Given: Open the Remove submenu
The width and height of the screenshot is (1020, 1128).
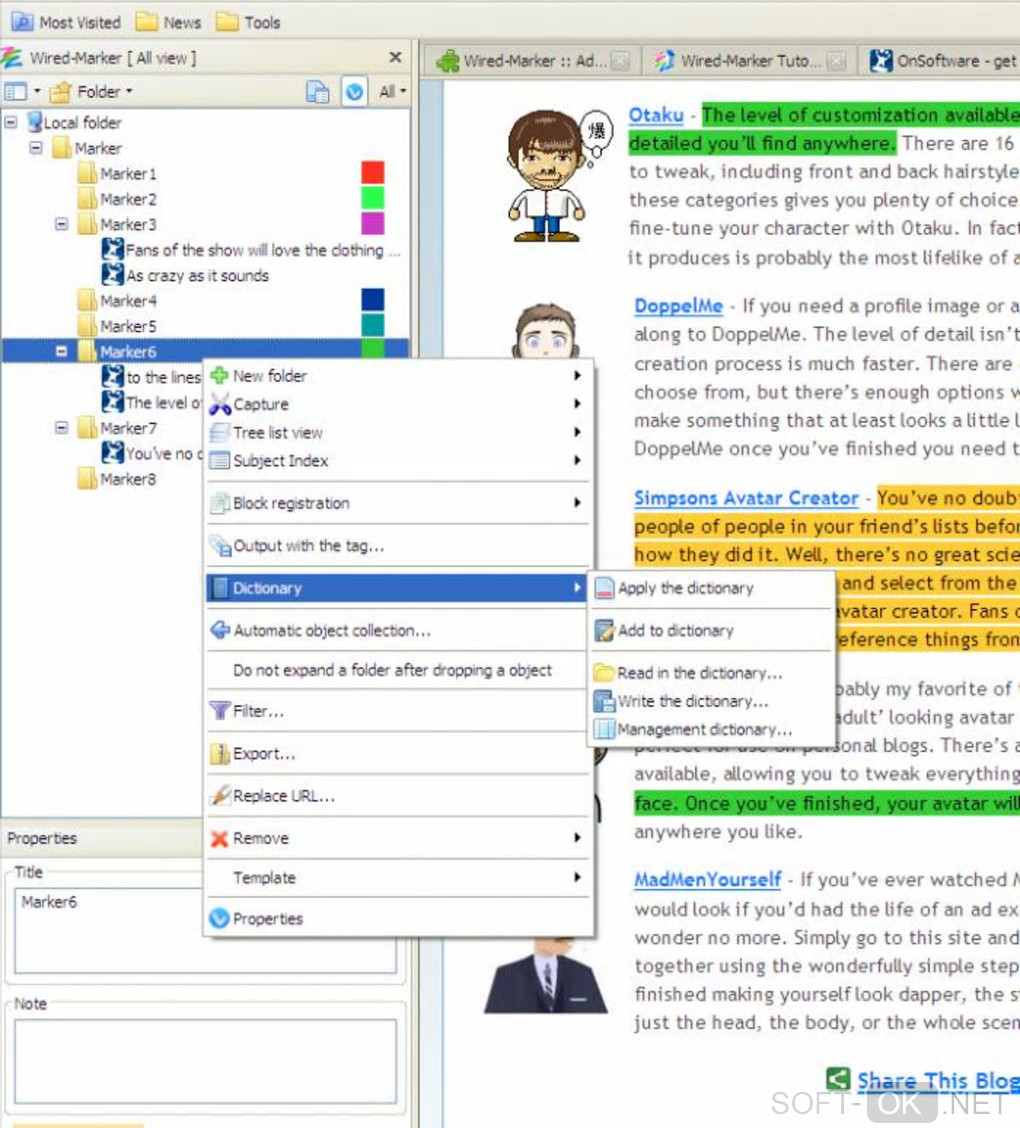Looking at the screenshot, I should coord(398,838).
